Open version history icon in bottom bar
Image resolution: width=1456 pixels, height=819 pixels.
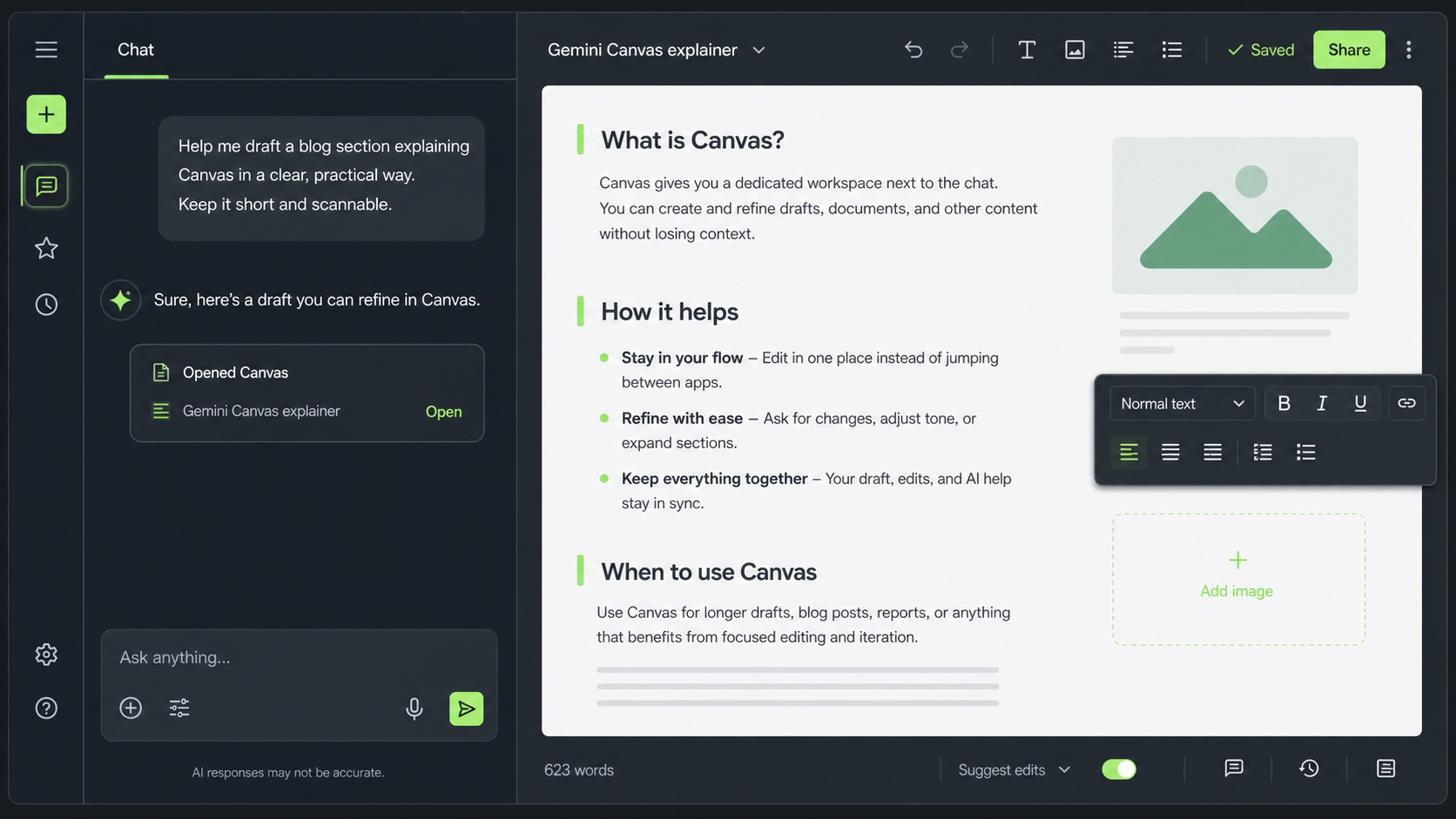[1309, 769]
